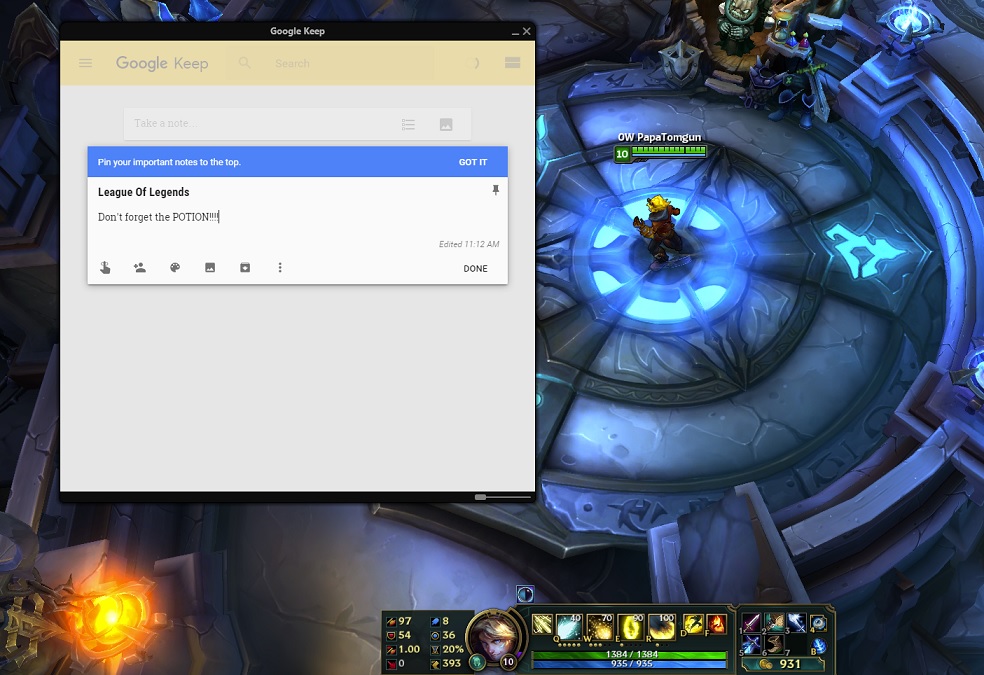This screenshot has width=984, height=675.
Task: Select the item in inventory slot 1
Action: [x=751, y=622]
